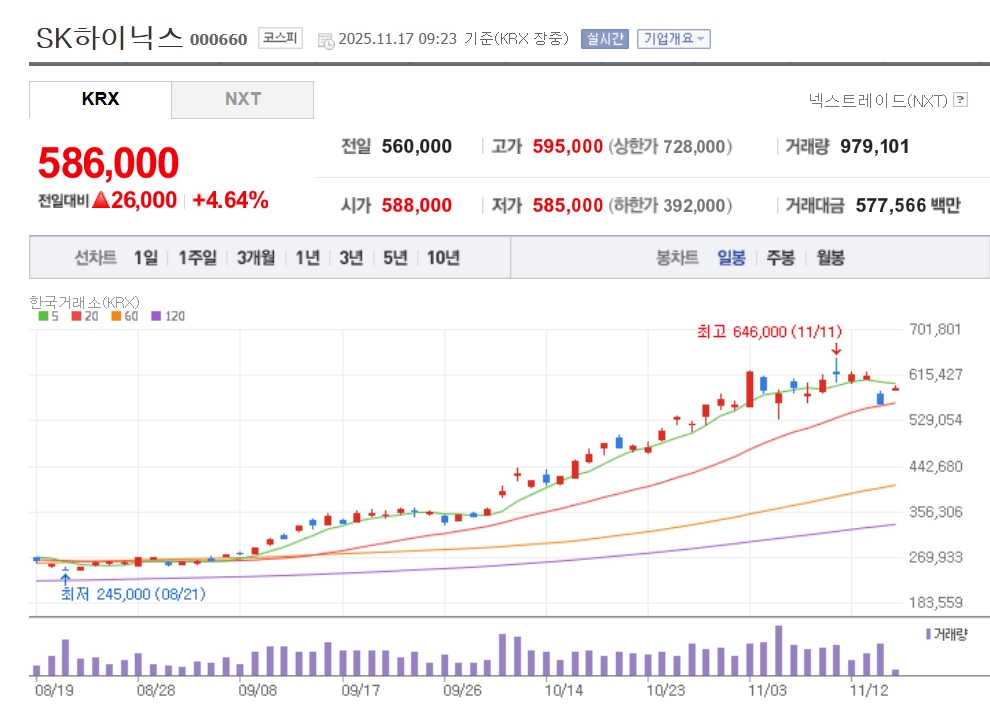
Task: Show the 3개월 line chart
Action: click(256, 258)
